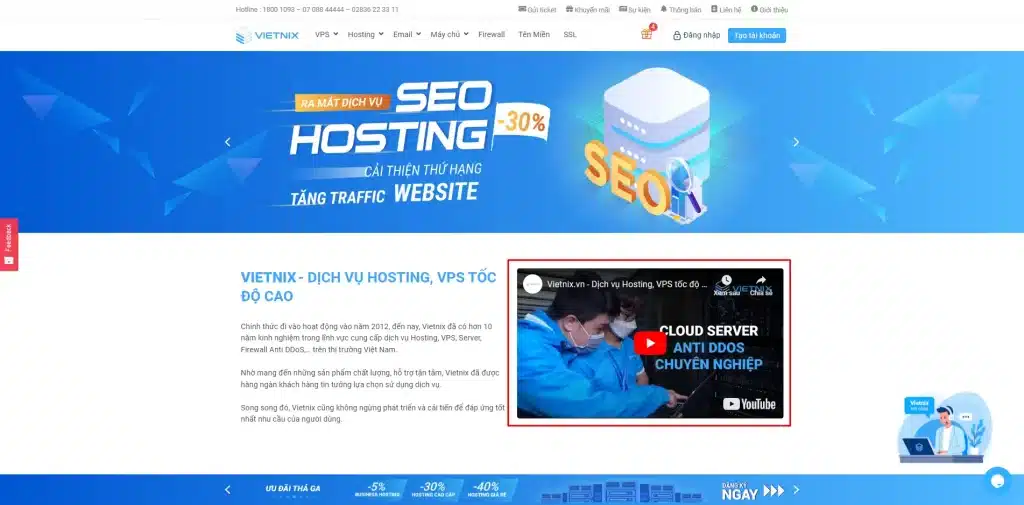Open the Tên Miền menu item
The height and width of the screenshot is (505, 1024).
(x=534, y=35)
